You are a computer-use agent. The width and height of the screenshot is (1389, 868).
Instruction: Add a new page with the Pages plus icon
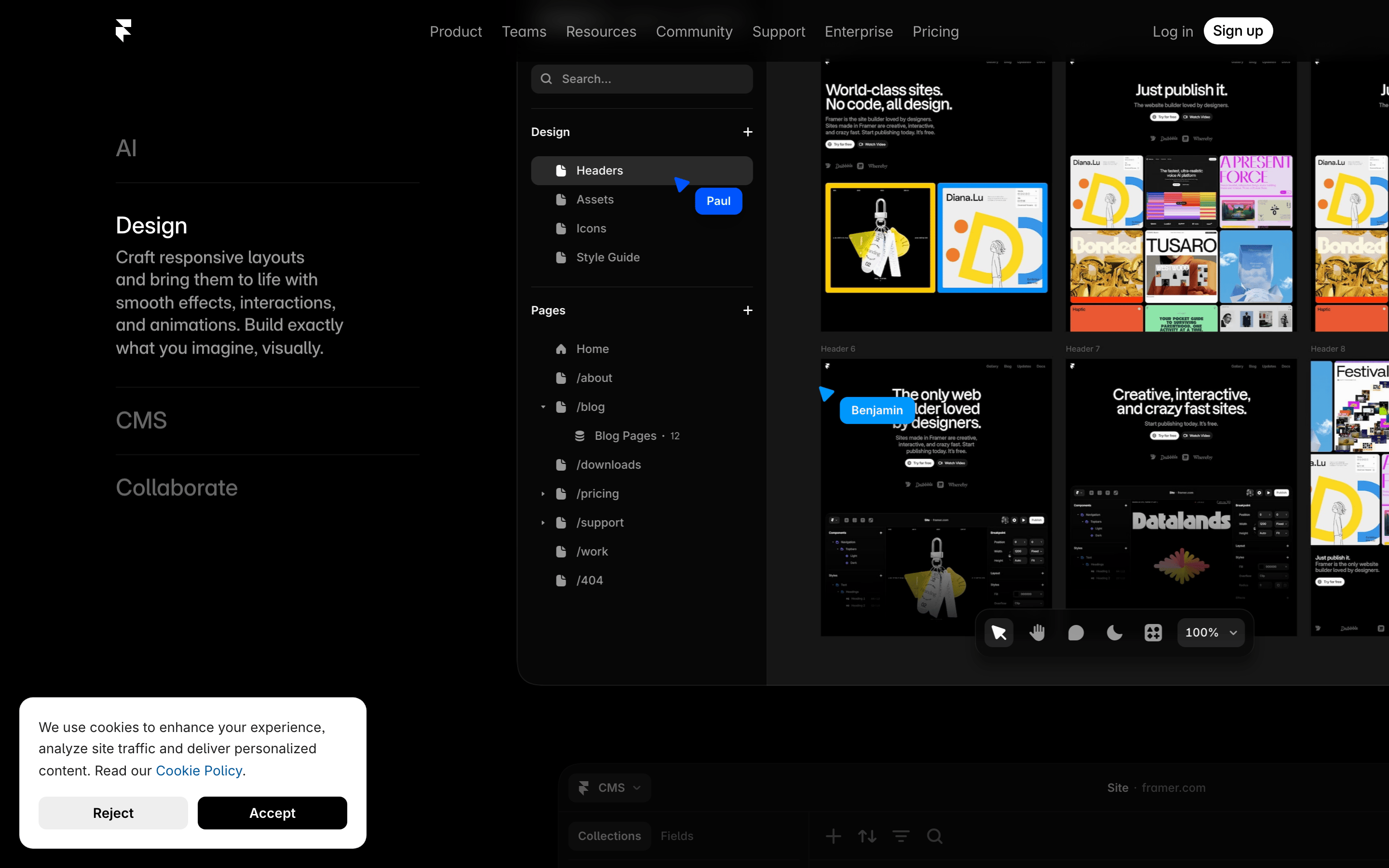(x=747, y=311)
